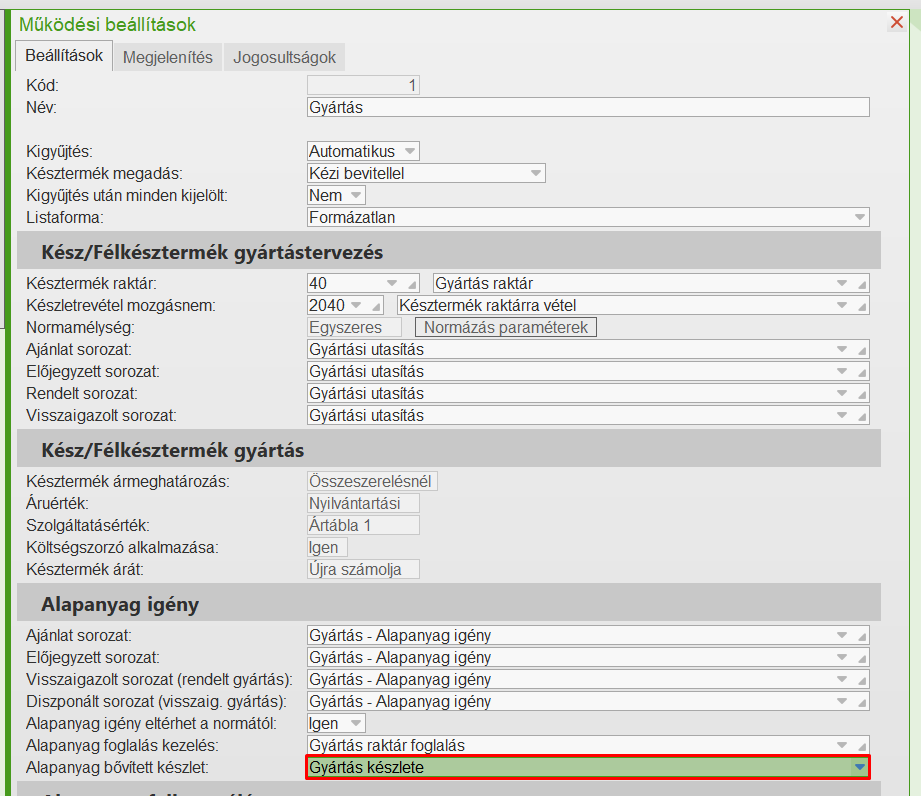Open the Jogosultságok tab

coord(284,57)
